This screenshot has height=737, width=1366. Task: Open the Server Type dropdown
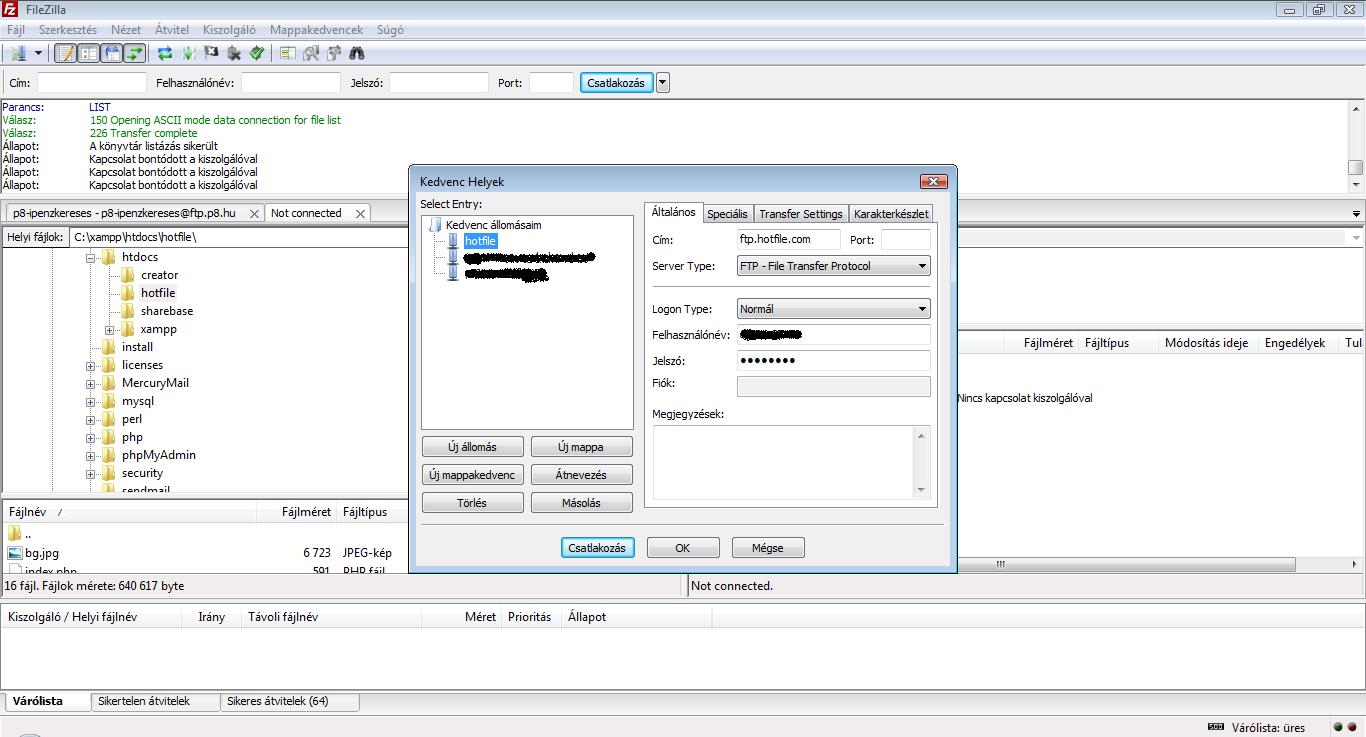pos(834,266)
